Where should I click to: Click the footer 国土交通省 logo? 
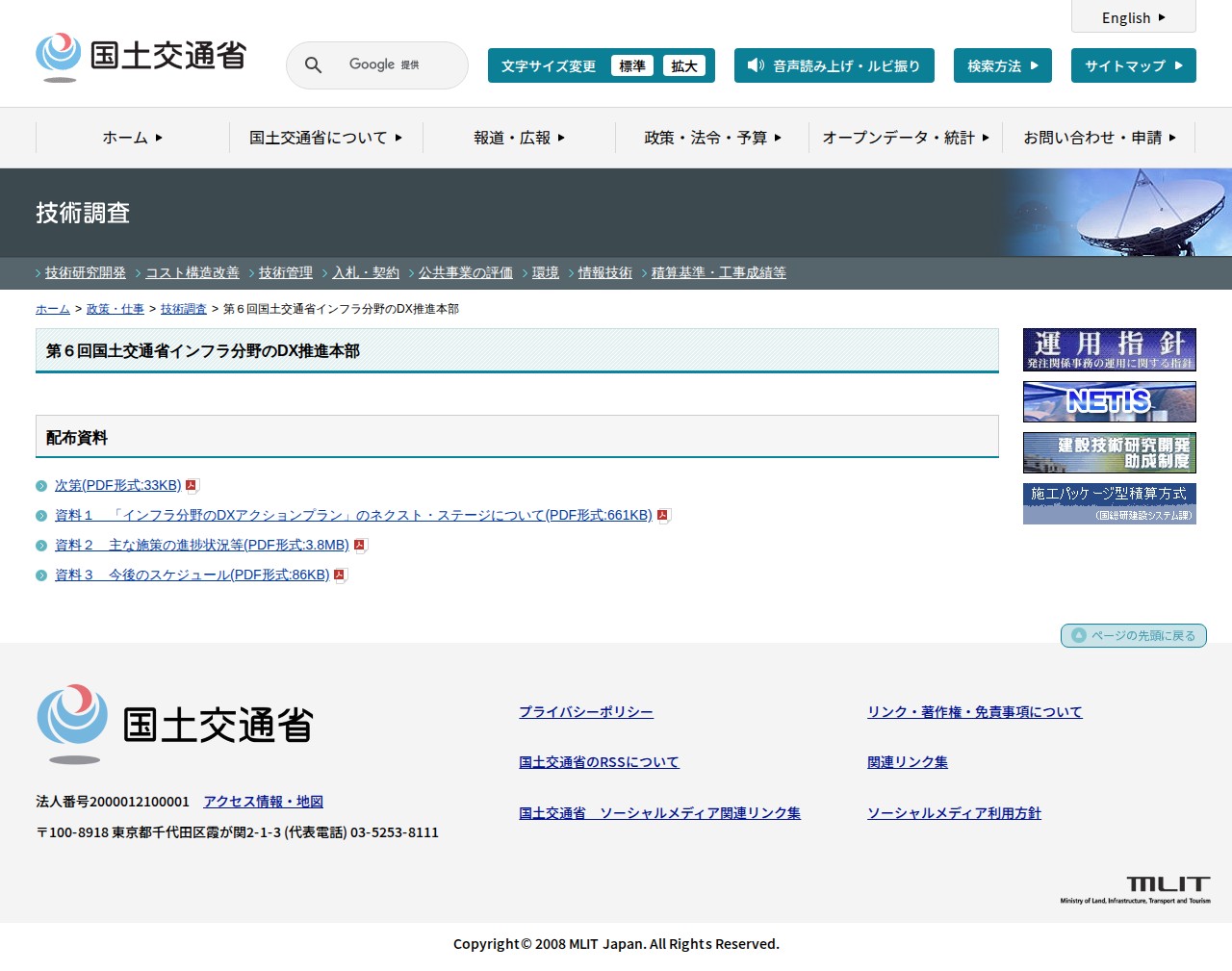pyautogui.click(x=175, y=724)
